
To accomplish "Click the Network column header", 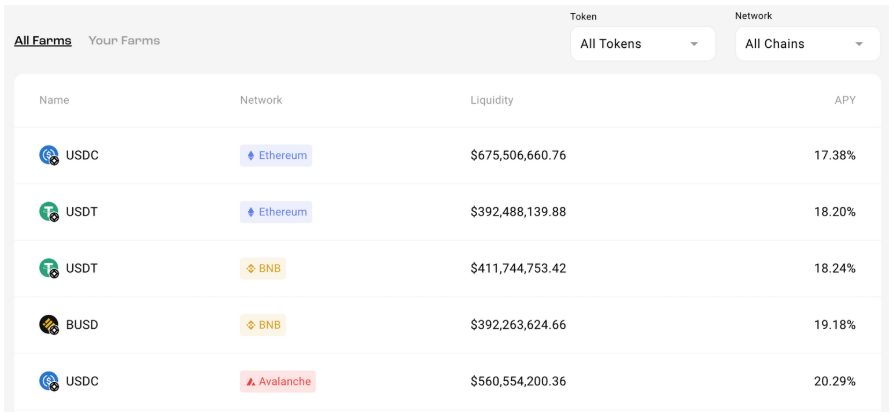I will click(x=261, y=100).
